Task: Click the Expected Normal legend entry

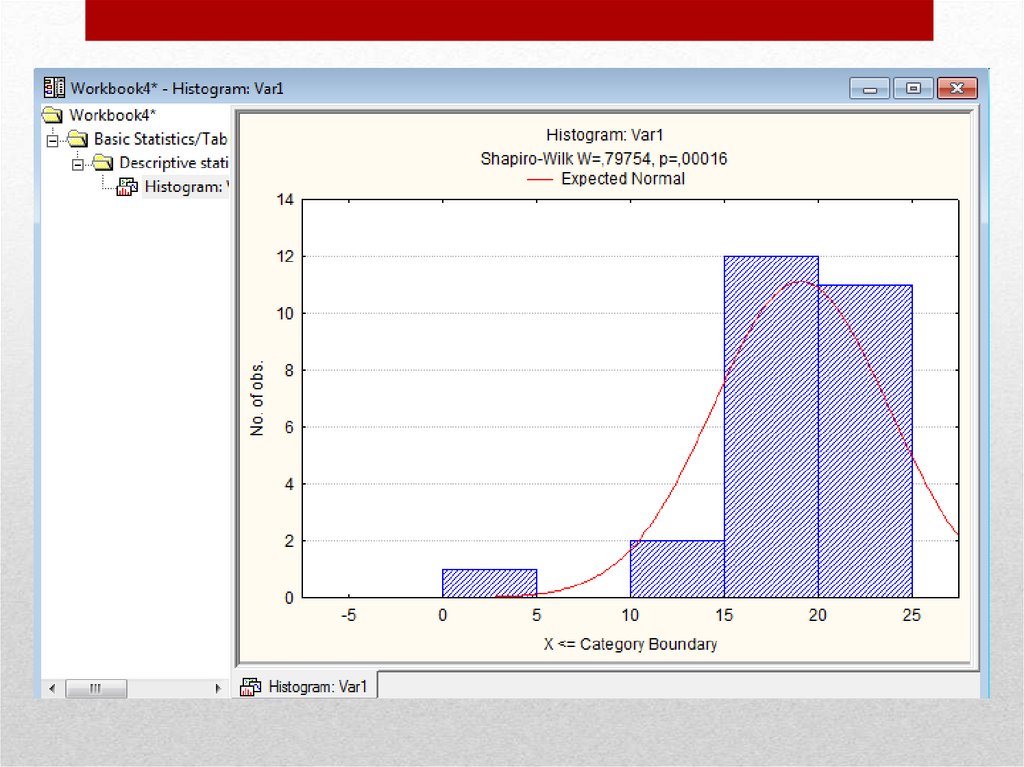Action: pyautogui.click(x=606, y=179)
